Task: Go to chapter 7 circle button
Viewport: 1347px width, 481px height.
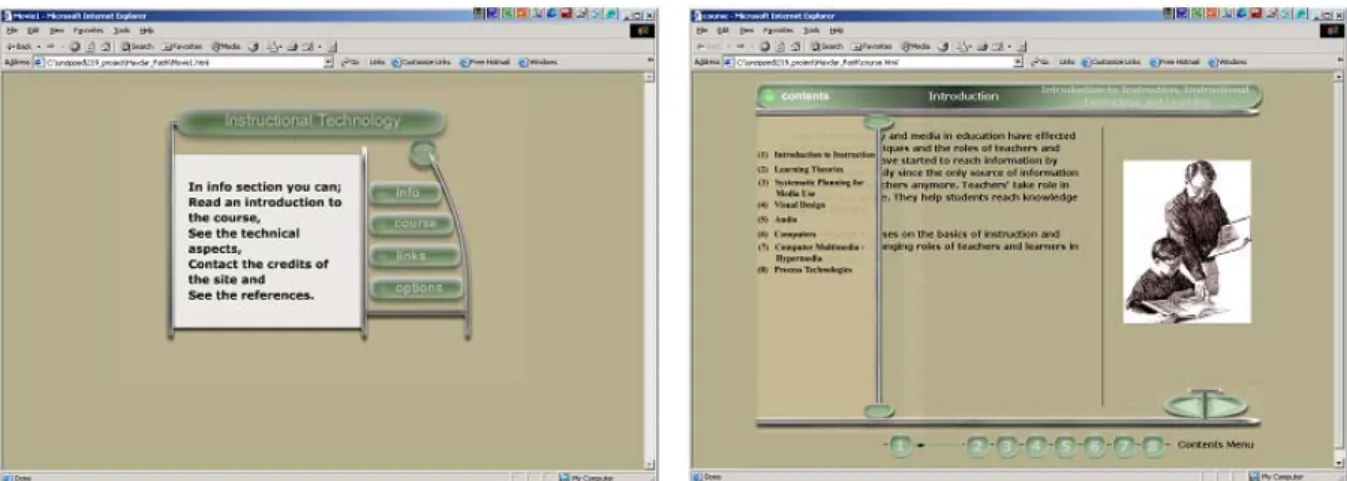Action: [x=1123, y=445]
